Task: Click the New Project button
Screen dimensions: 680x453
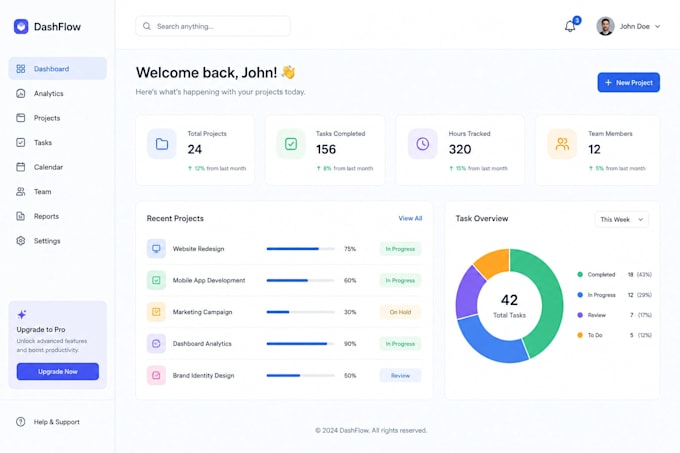Action: point(629,82)
